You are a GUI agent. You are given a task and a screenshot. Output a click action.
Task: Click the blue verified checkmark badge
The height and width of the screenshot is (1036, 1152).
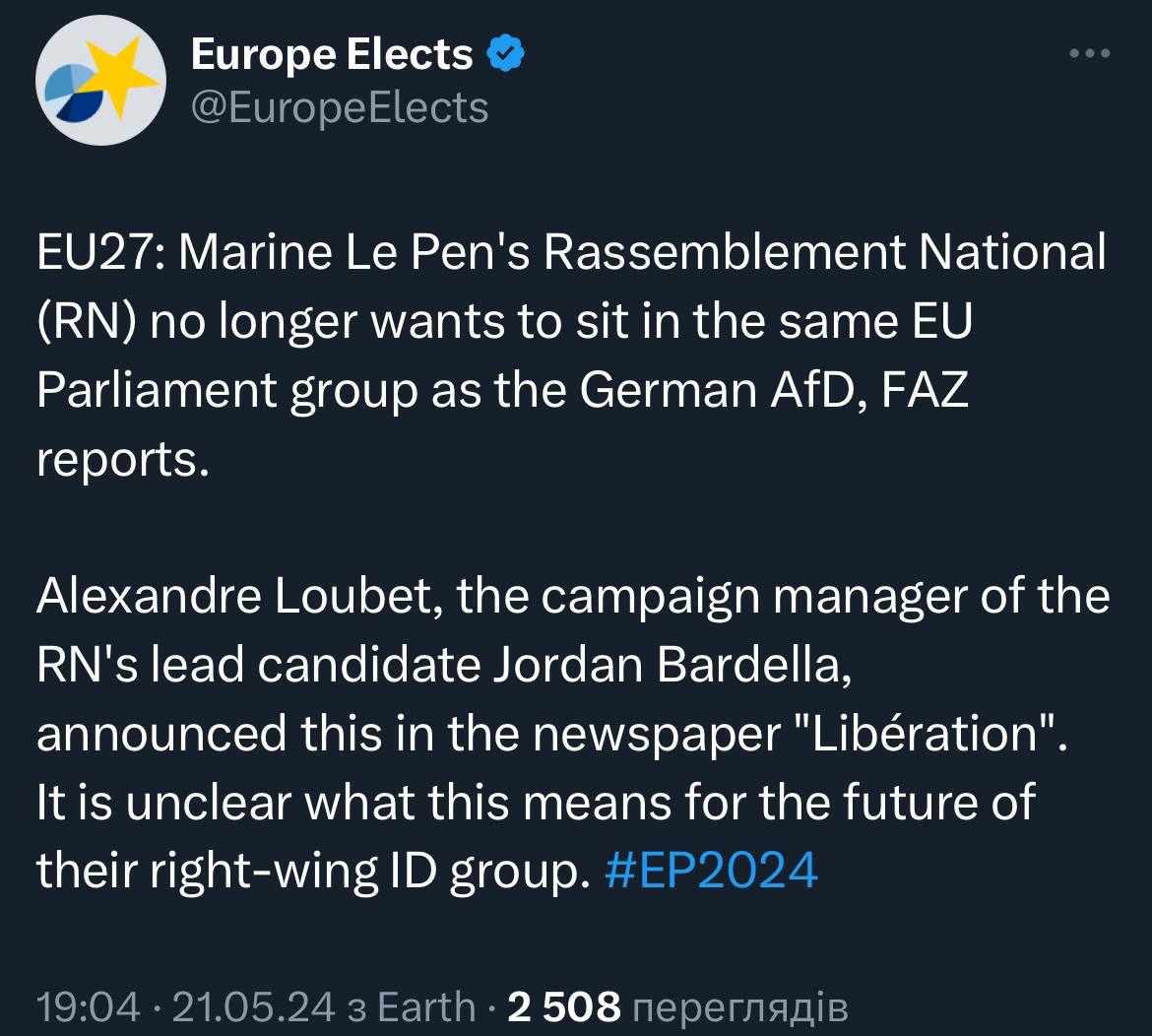[506, 54]
